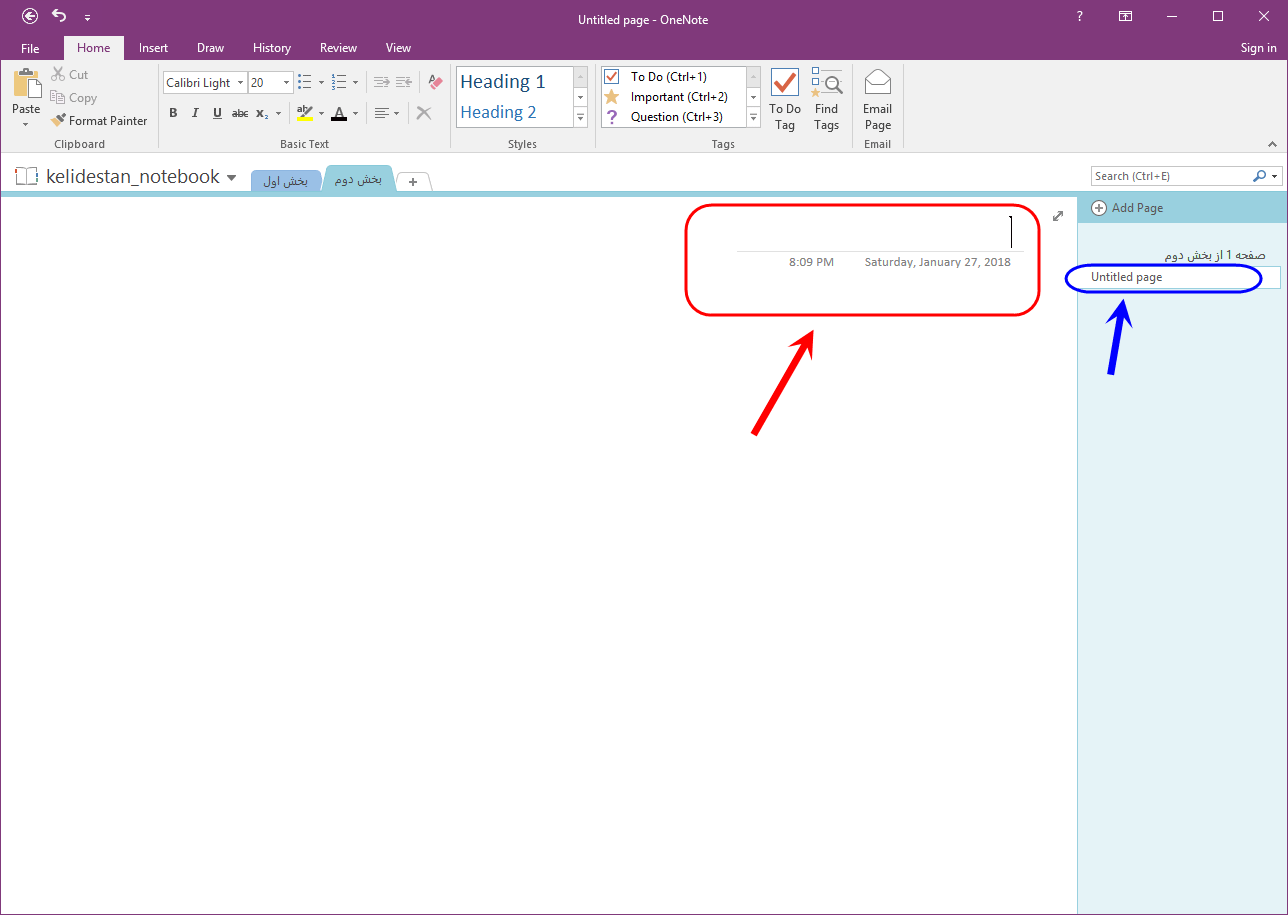The image size is (1288, 915).
Task: Apply the black font color
Action: tap(339, 113)
